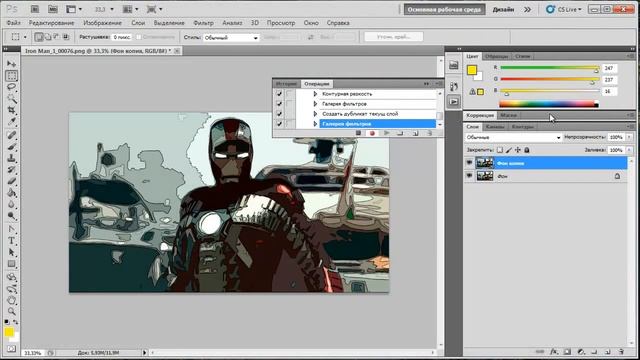Select the Eraser tool
This screenshot has width=640, height=360.
click(x=11, y=181)
